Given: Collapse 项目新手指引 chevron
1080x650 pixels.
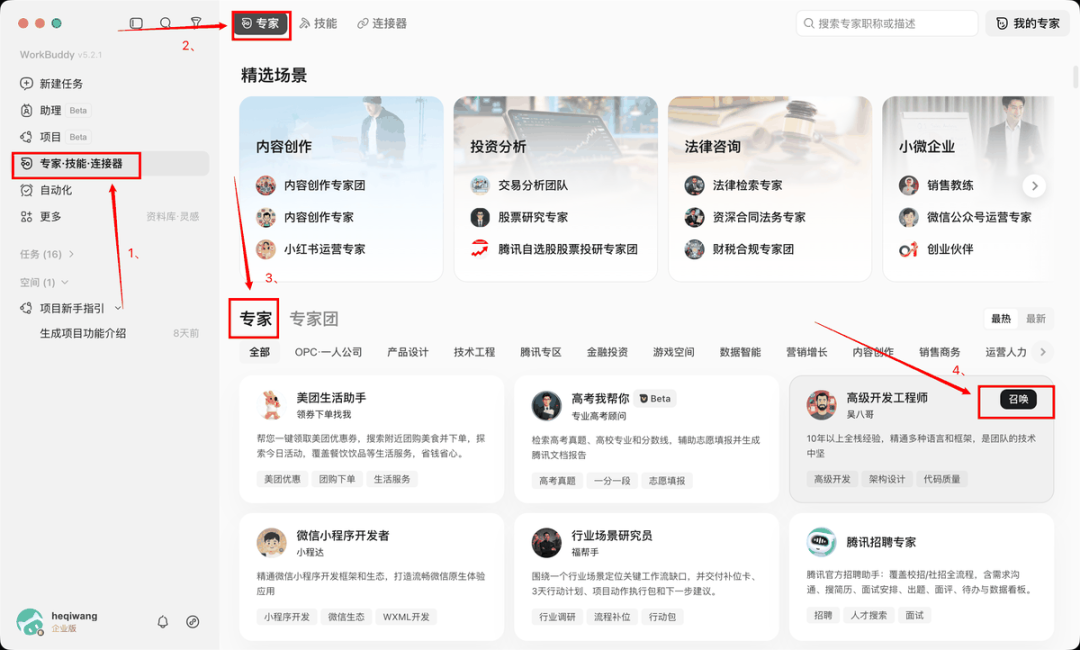Looking at the screenshot, I should point(118,308).
